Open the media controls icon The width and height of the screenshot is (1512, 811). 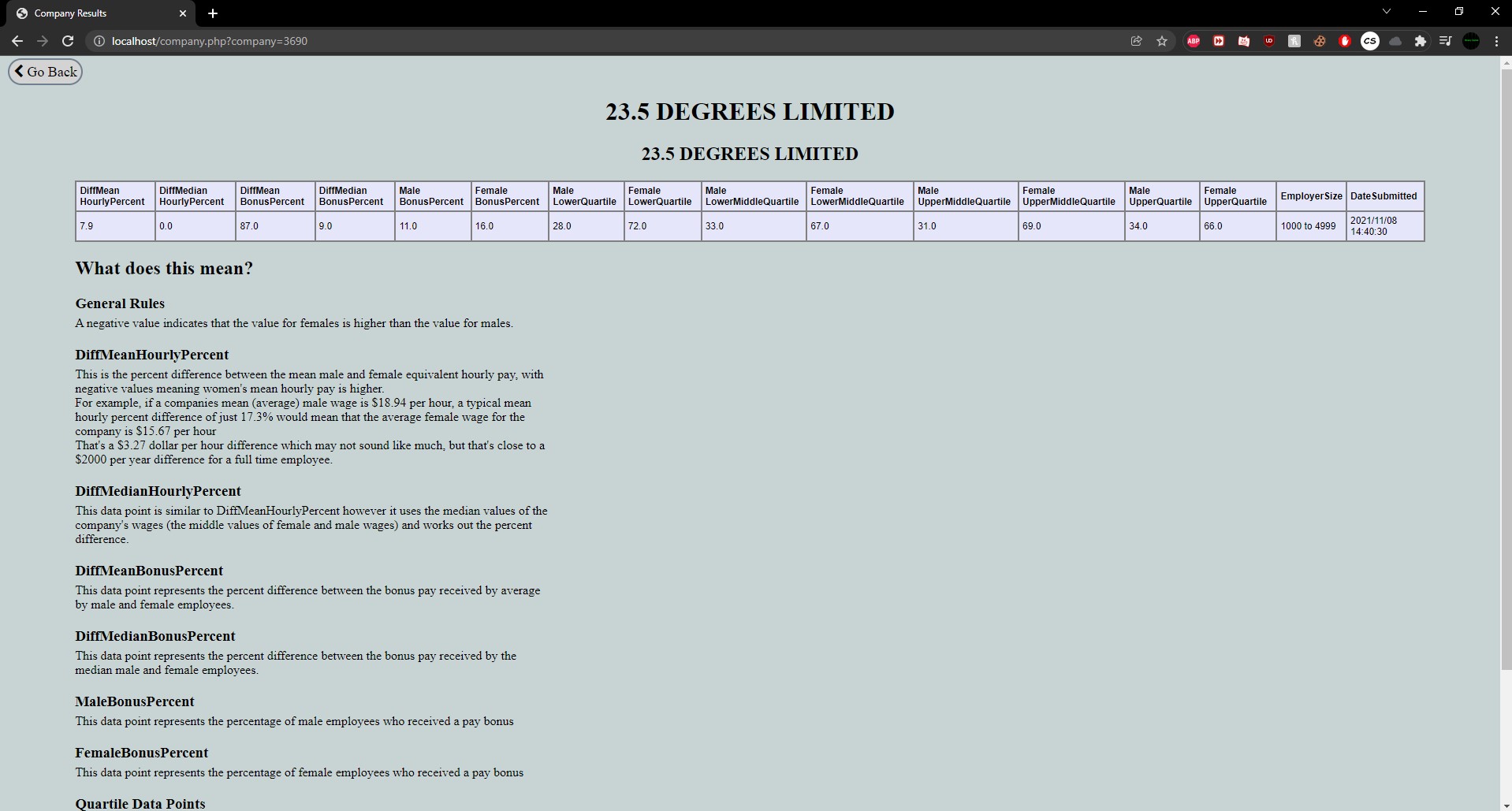(x=1446, y=41)
